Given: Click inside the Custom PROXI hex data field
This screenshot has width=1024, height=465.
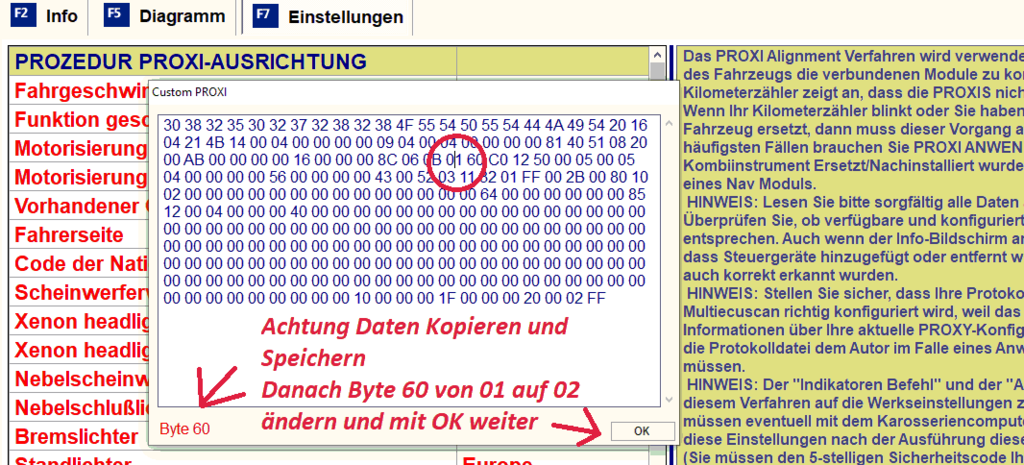Looking at the screenshot, I should tap(409, 261).
